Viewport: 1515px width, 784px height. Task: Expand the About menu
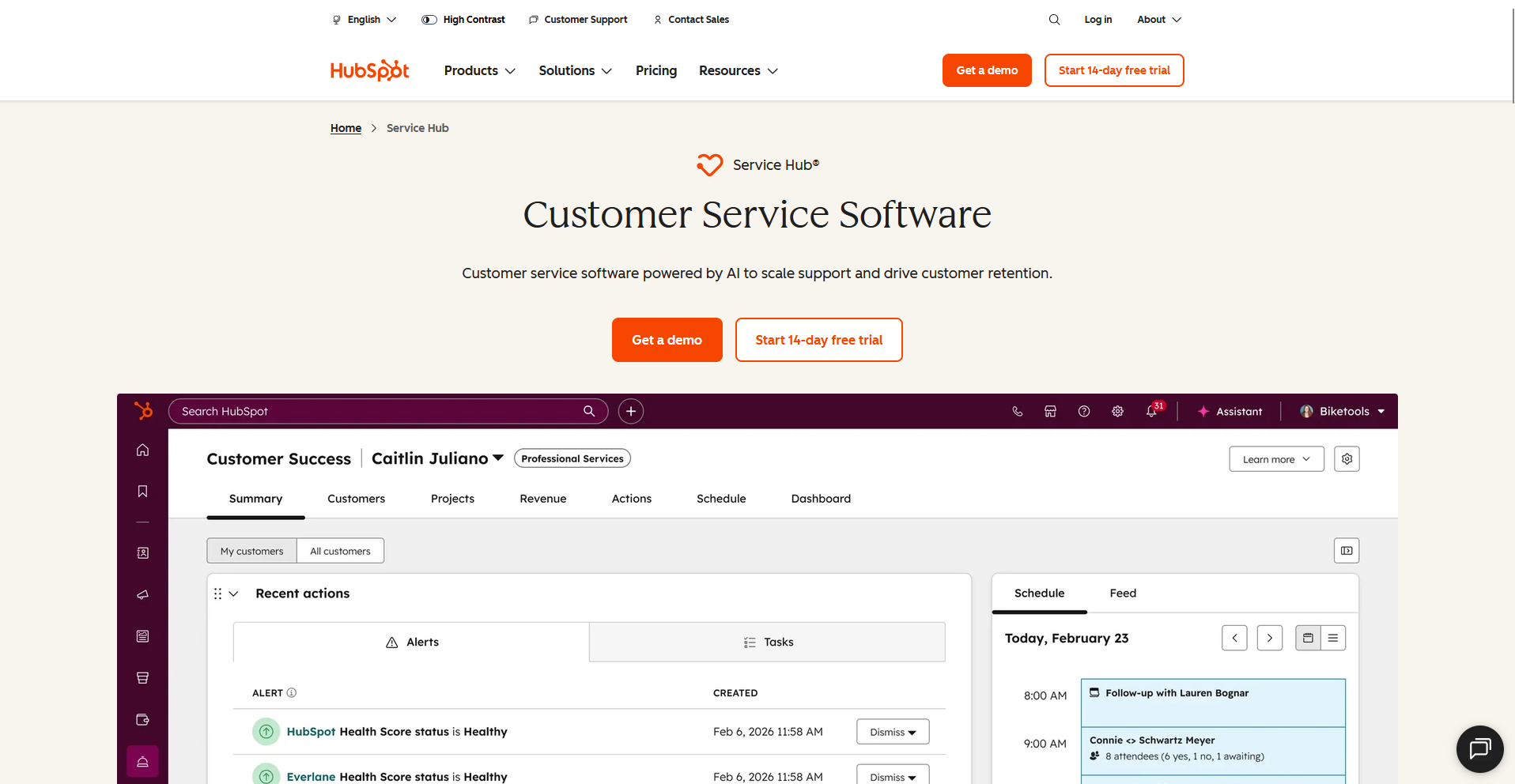point(1159,20)
